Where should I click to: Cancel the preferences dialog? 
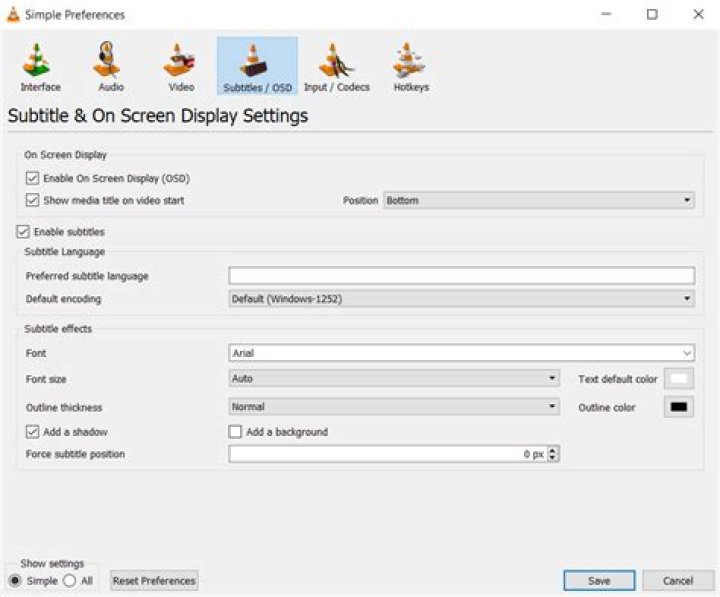(678, 580)
